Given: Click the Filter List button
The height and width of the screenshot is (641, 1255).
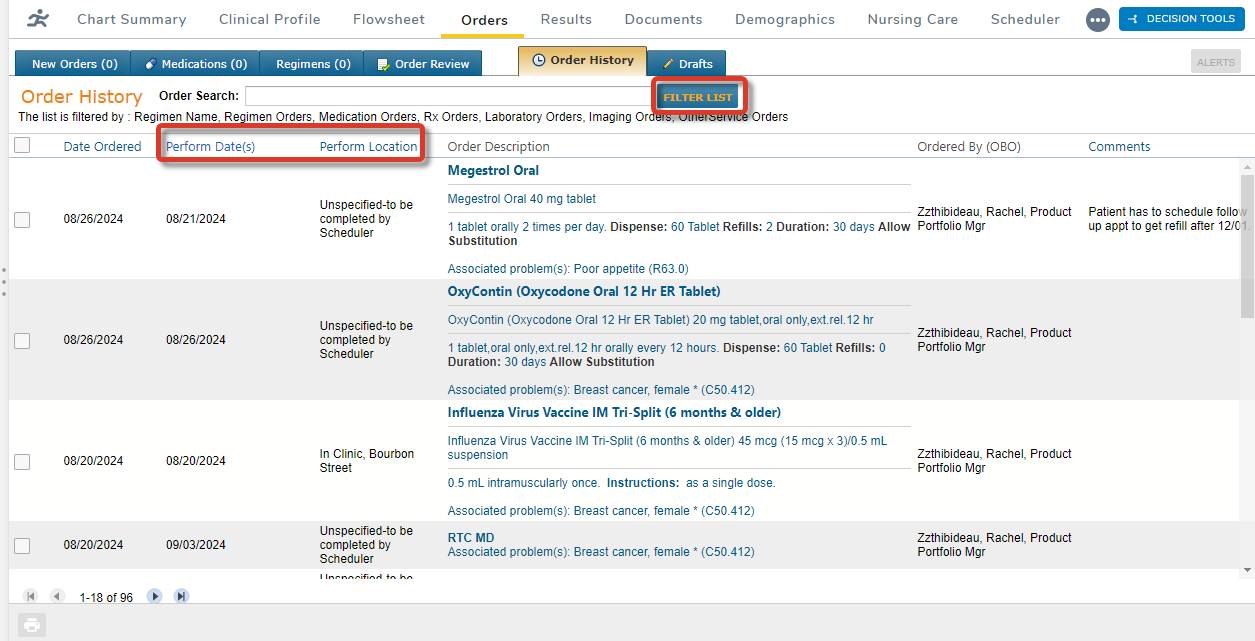Looking at the screenshot, I should pyautogui.click(x=698, y=97).
